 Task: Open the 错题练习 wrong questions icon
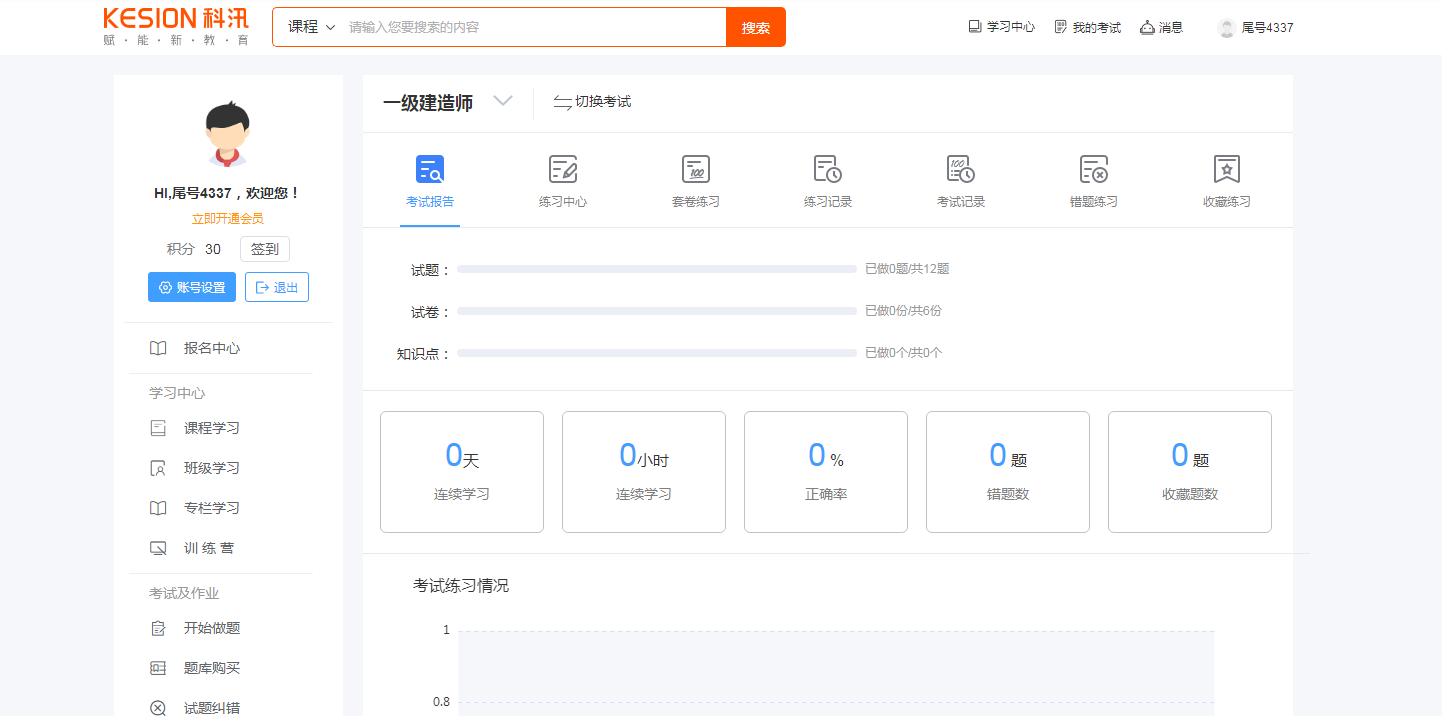(1093, 170)
